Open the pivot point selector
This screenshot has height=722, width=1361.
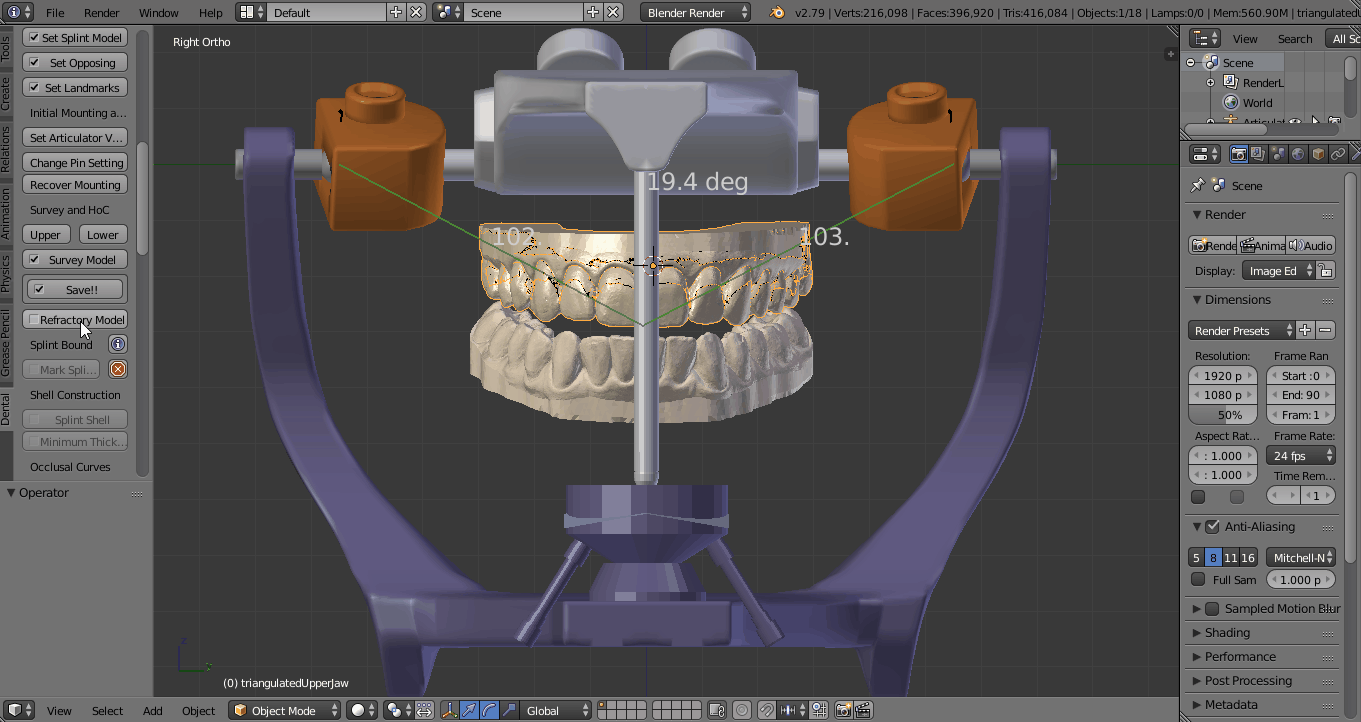(x=400, y=710)
